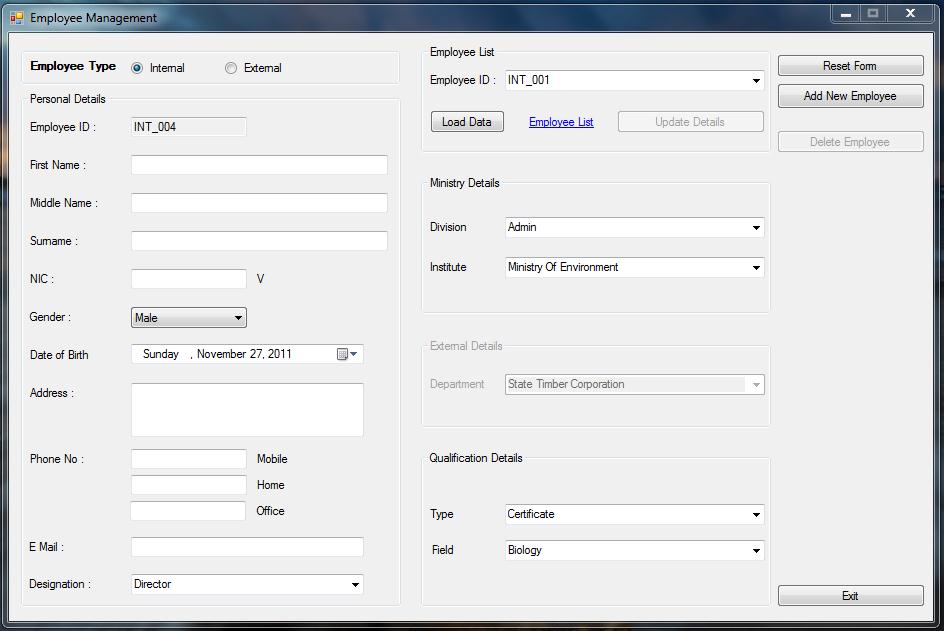
Task: Click the Employee Management app icon in title bar
Action: click(16, 18)
